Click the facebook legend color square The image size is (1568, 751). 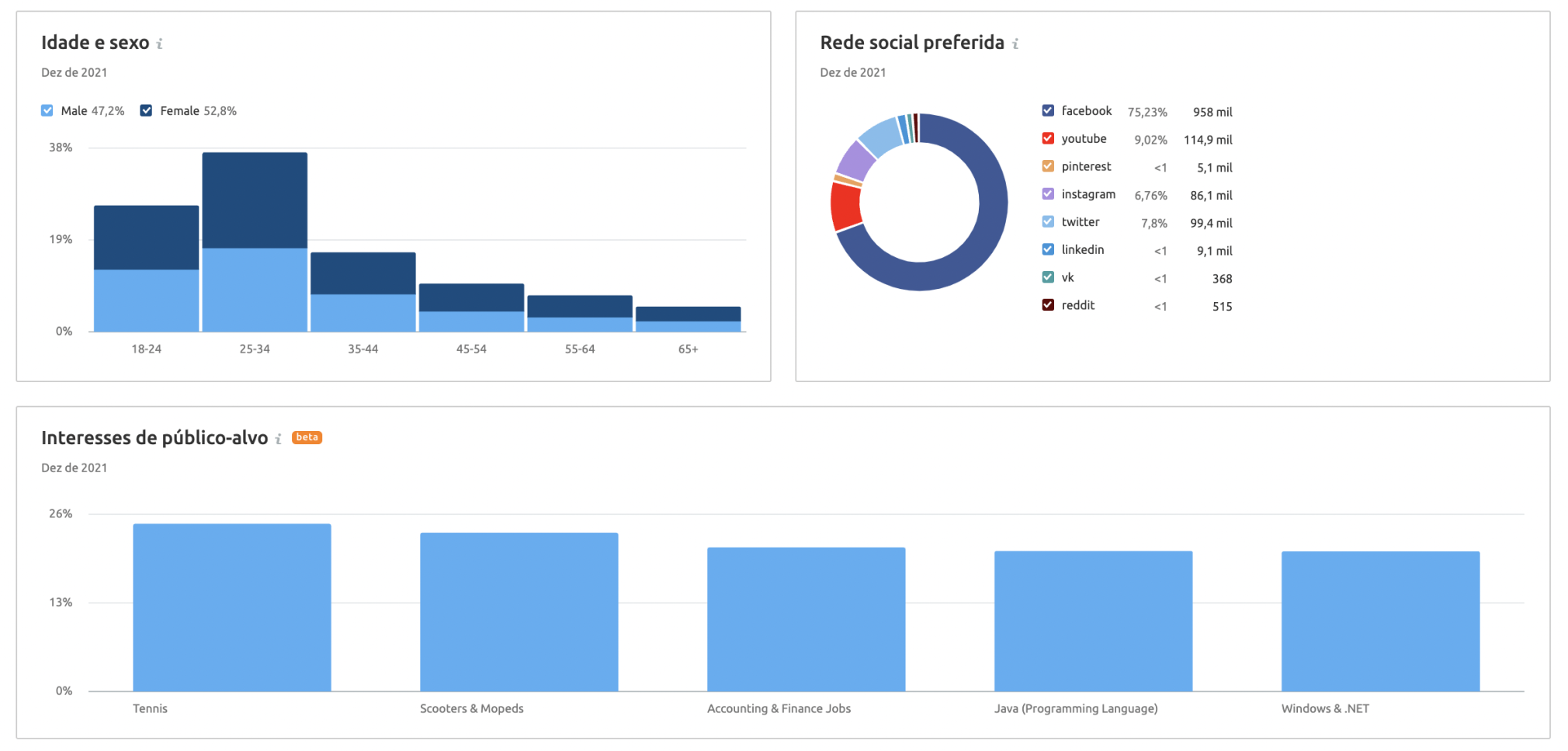tap(1046, 110)
